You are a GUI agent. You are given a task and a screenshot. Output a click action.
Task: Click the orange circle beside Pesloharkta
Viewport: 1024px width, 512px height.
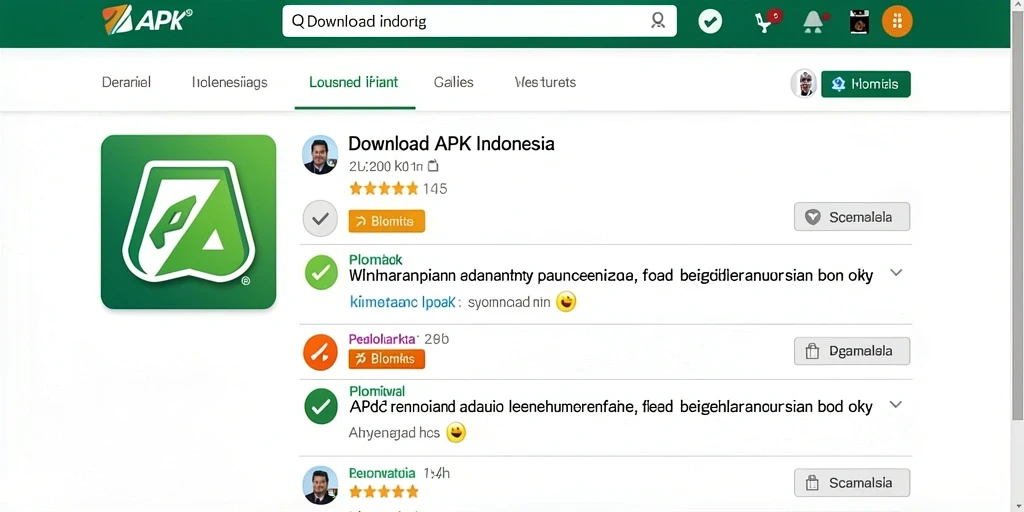pyautogui.click(x=320, y=352)
